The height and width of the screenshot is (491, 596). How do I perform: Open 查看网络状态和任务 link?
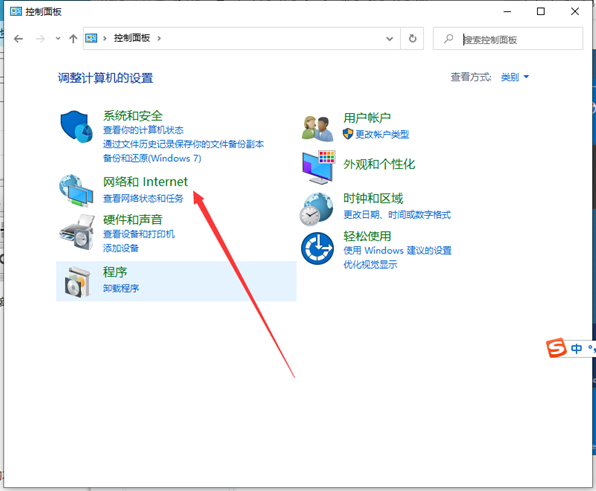(x=143, y=198)
